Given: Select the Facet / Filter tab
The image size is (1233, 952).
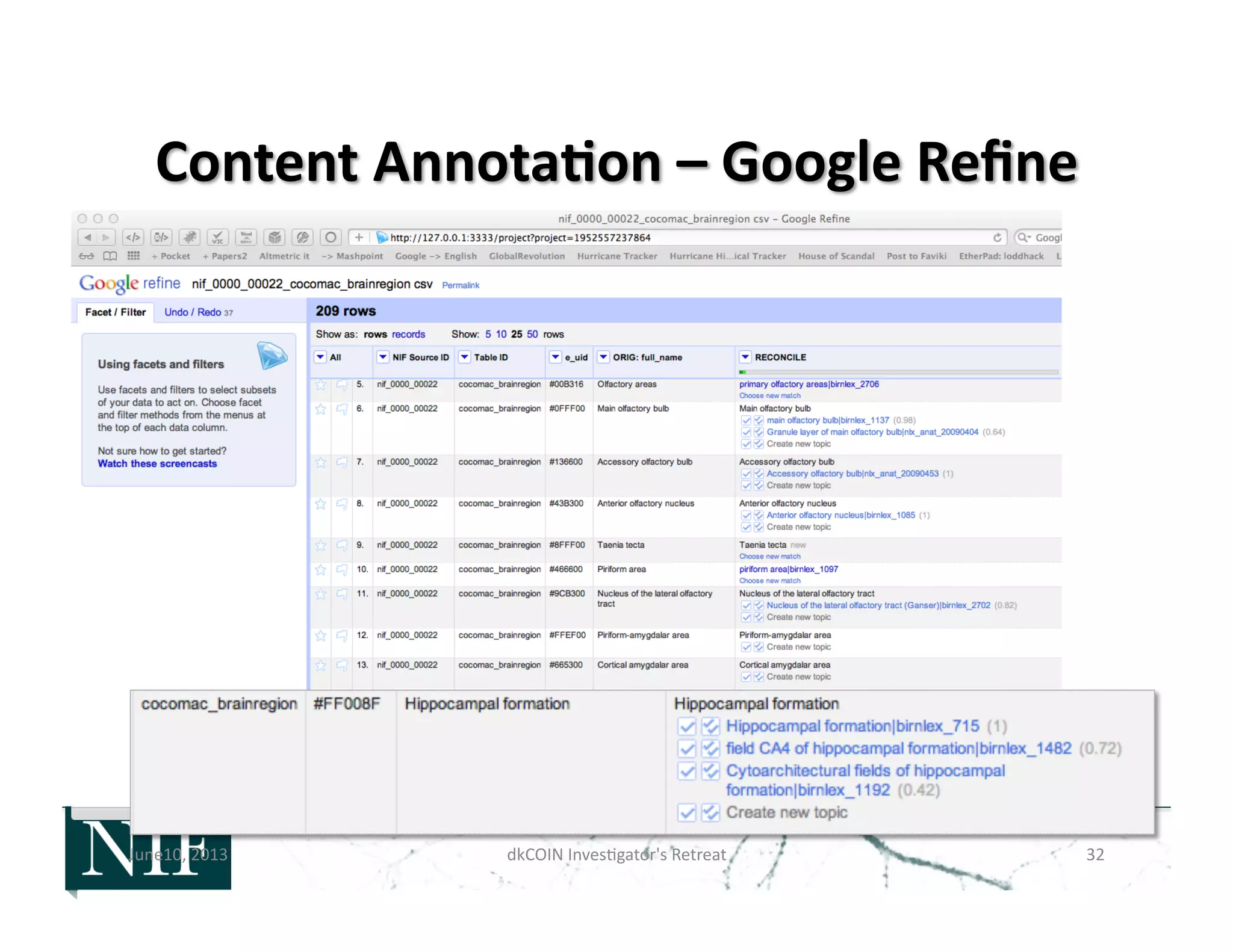Looking at the screenshot, I should (x=115, y=312).
